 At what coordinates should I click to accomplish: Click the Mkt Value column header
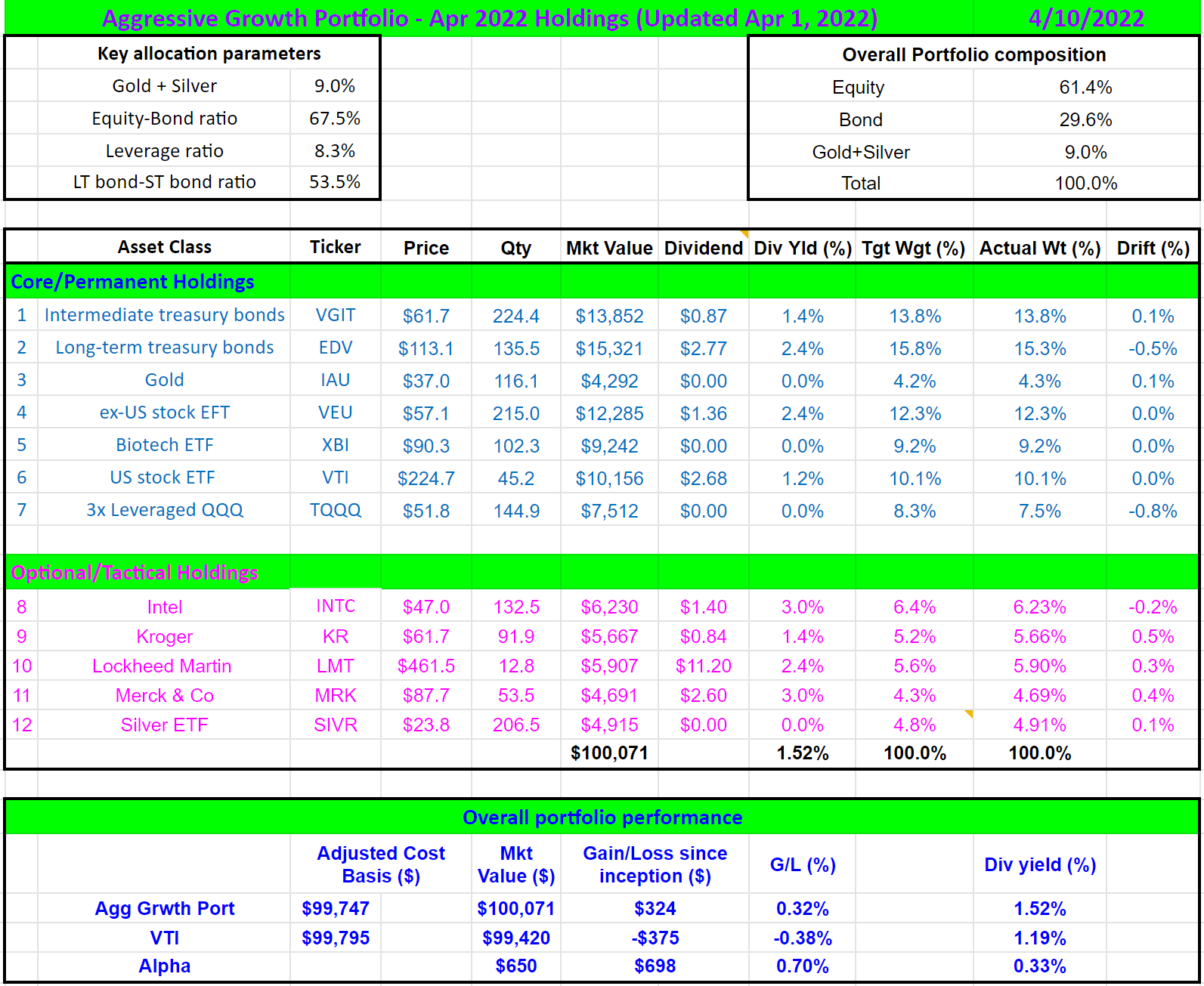pyautogui.click(x=609, y=248)
